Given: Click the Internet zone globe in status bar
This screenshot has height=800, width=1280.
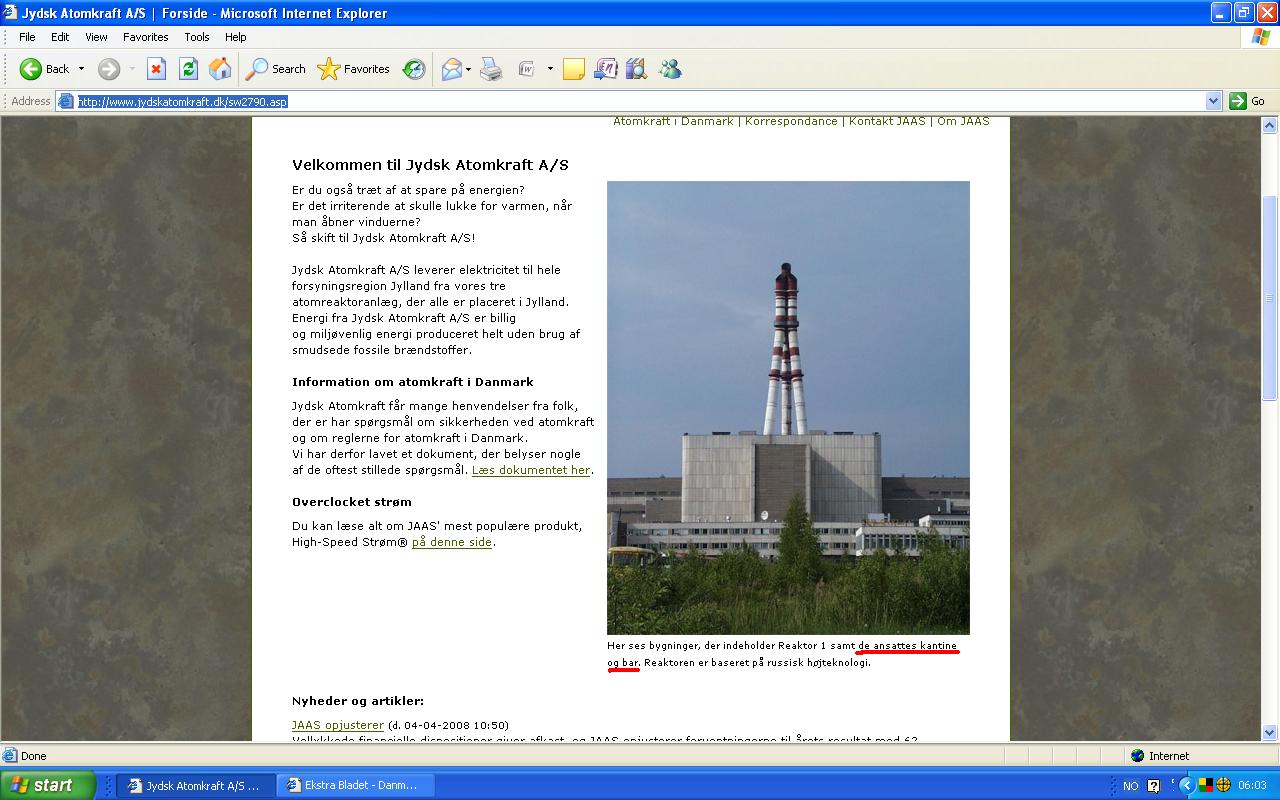Looking at the screenshot, I should click(x=1138, y=756).
